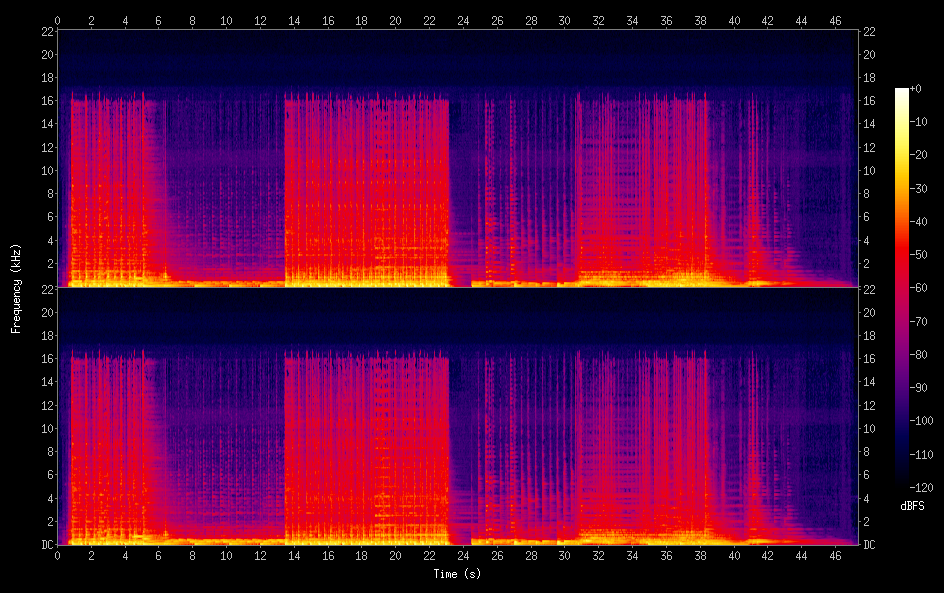
Task: Click the "16" kHz tick on the upper channel's left axis
Action: 46,101
